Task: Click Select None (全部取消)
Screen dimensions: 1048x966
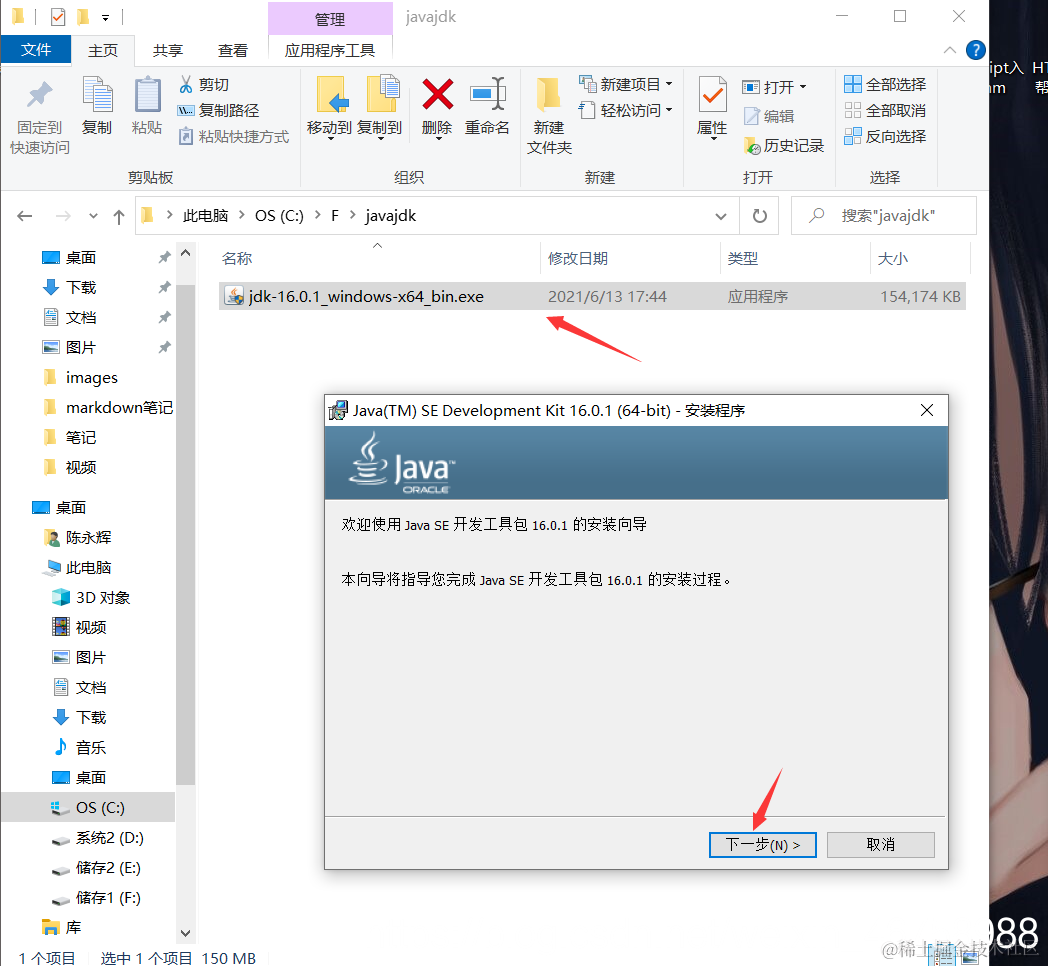Action: [x=885, y=110]
